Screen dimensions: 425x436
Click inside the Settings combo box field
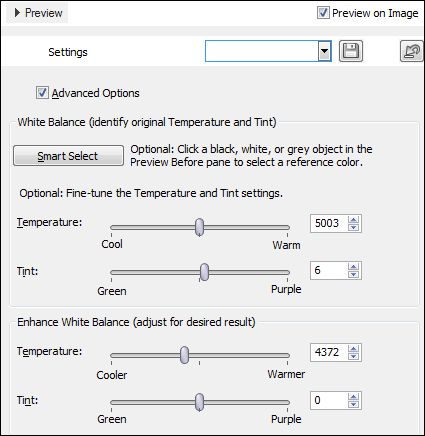(262, 51)
